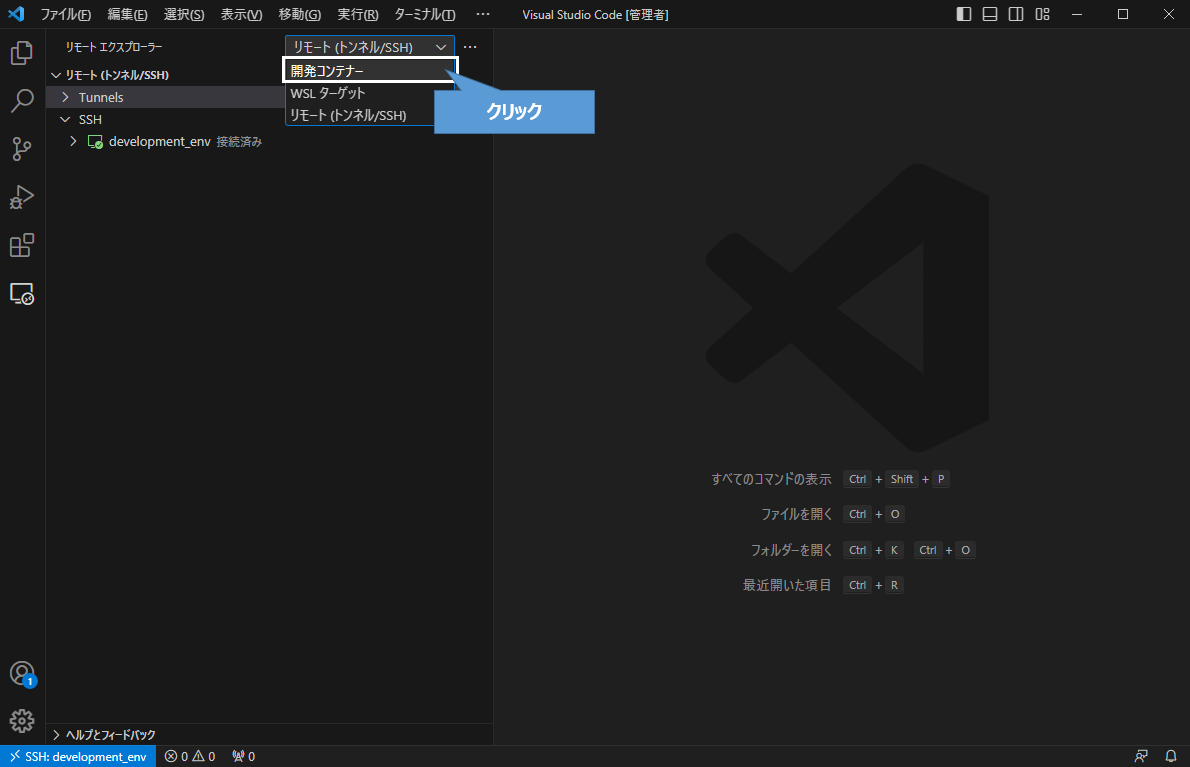This screenshot has height=767, width=1190.
Task: Open the Extensions view
Action: coord(22,245)
